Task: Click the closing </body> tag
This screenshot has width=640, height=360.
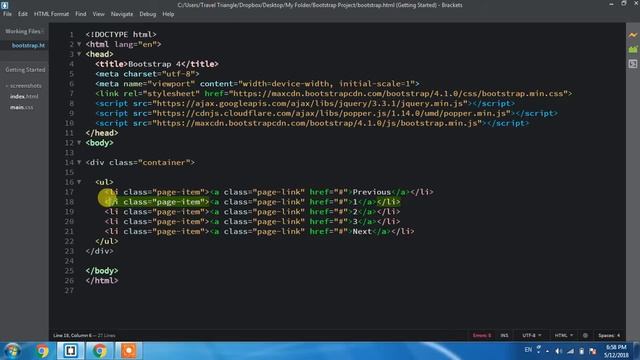Action: 102,271
